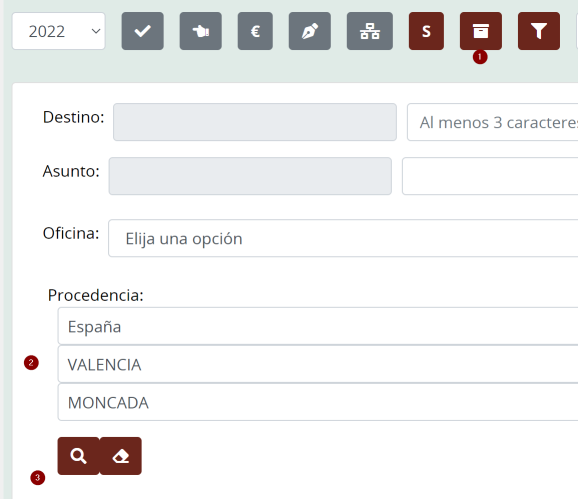Image resolution: width=578 pixels, height=499 pixels.
Task: Click the eraser clear button
Action: click(x=121, y=456)
